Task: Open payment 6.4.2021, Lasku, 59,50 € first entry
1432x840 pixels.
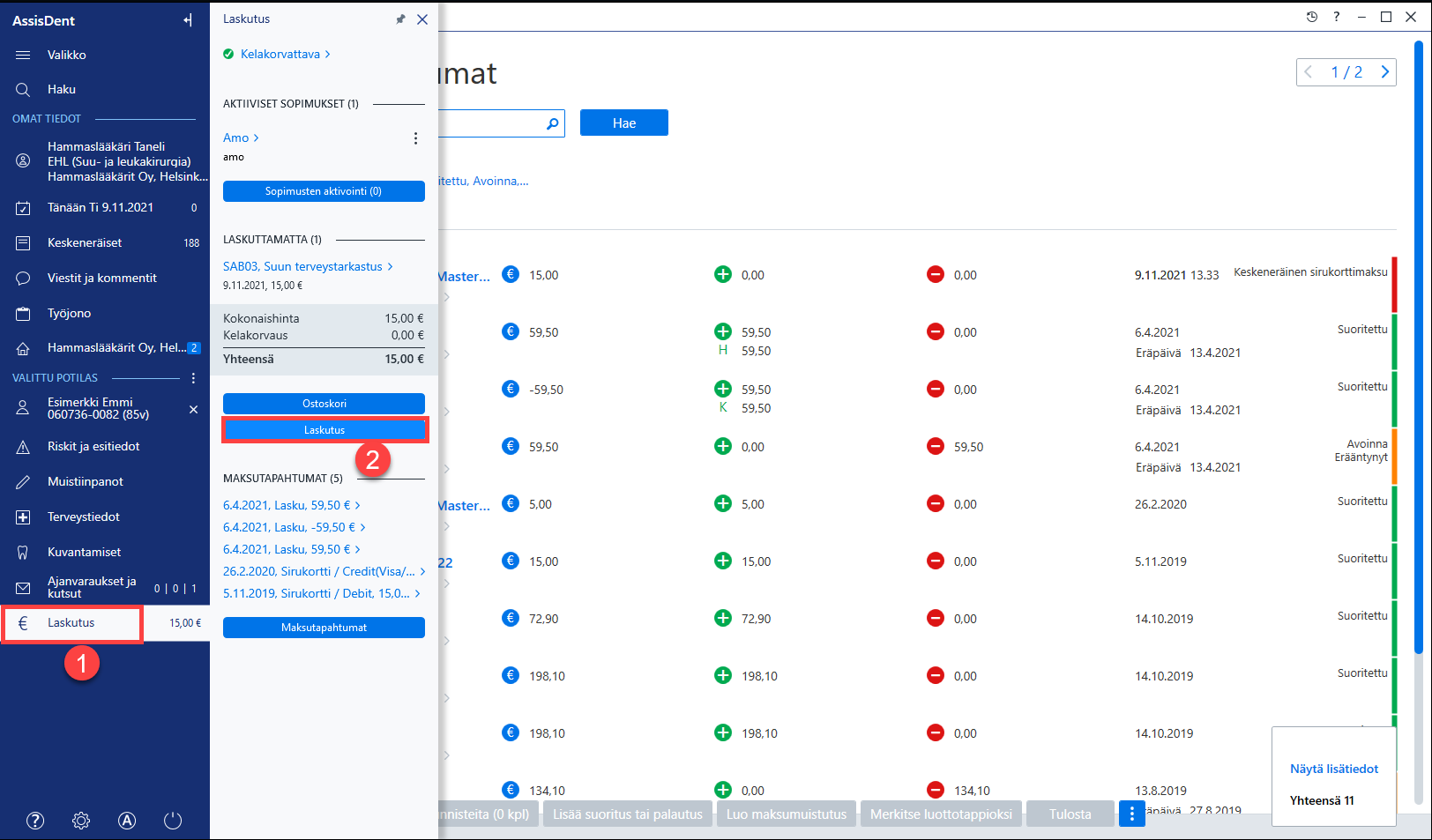Action: [291, 505]
